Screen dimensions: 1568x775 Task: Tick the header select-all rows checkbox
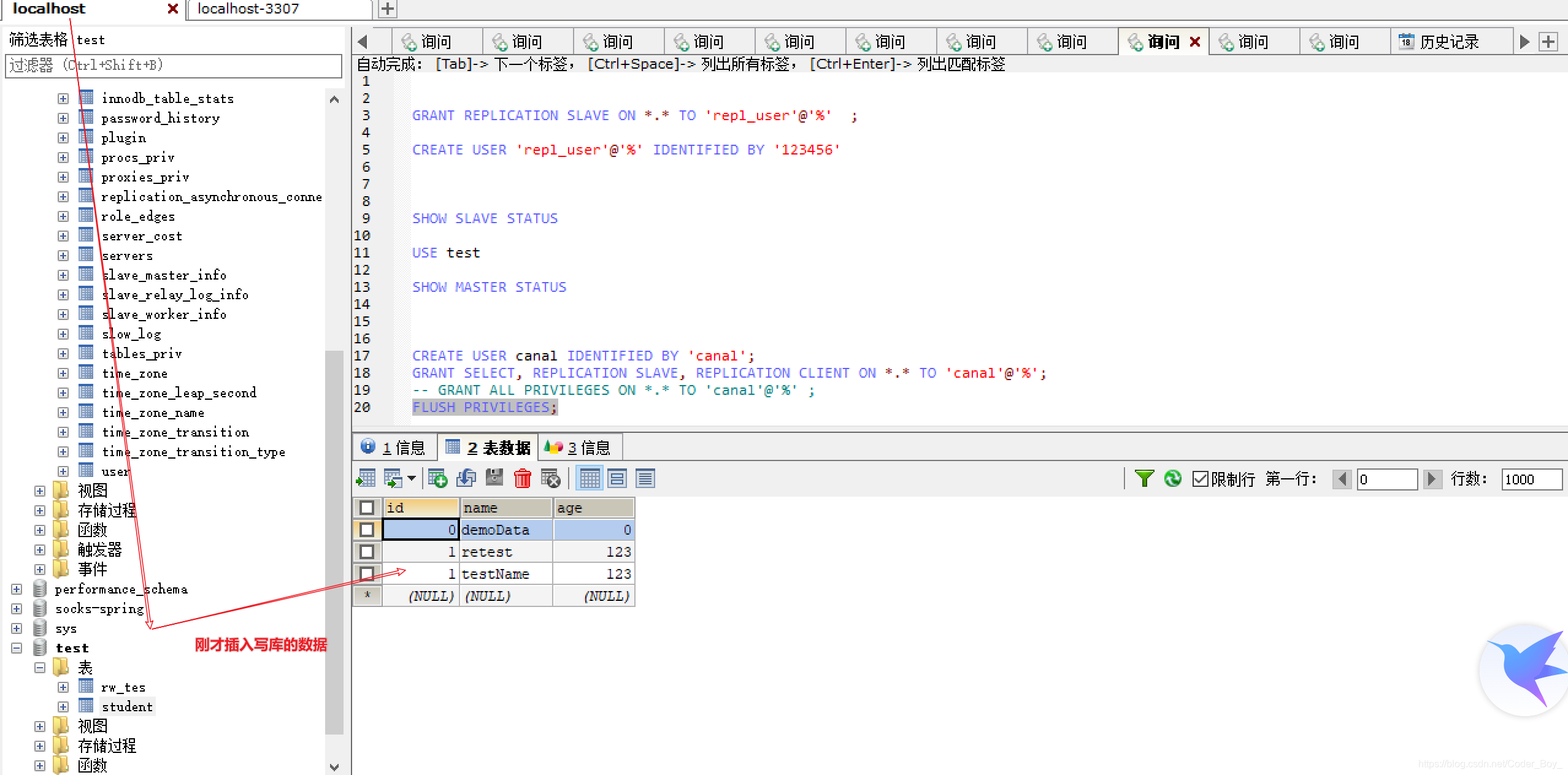(x=367, y=508)
